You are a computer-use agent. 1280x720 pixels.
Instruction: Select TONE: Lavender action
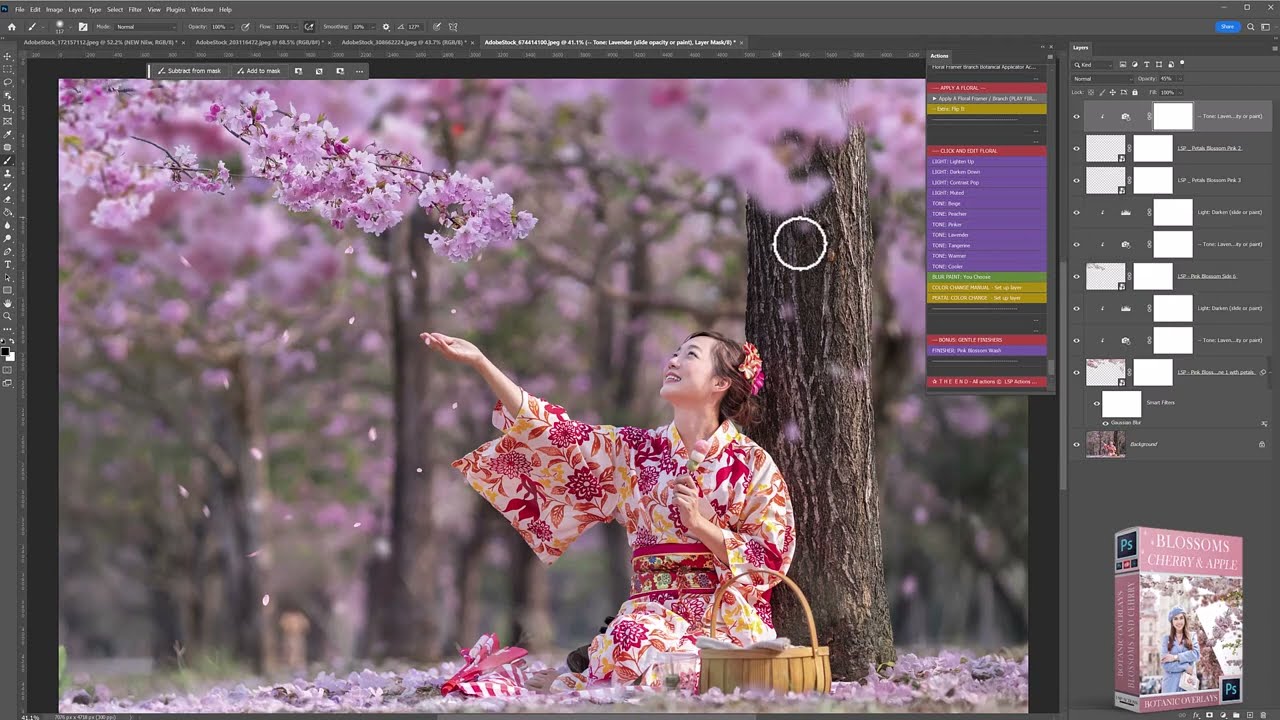point(987,235)
